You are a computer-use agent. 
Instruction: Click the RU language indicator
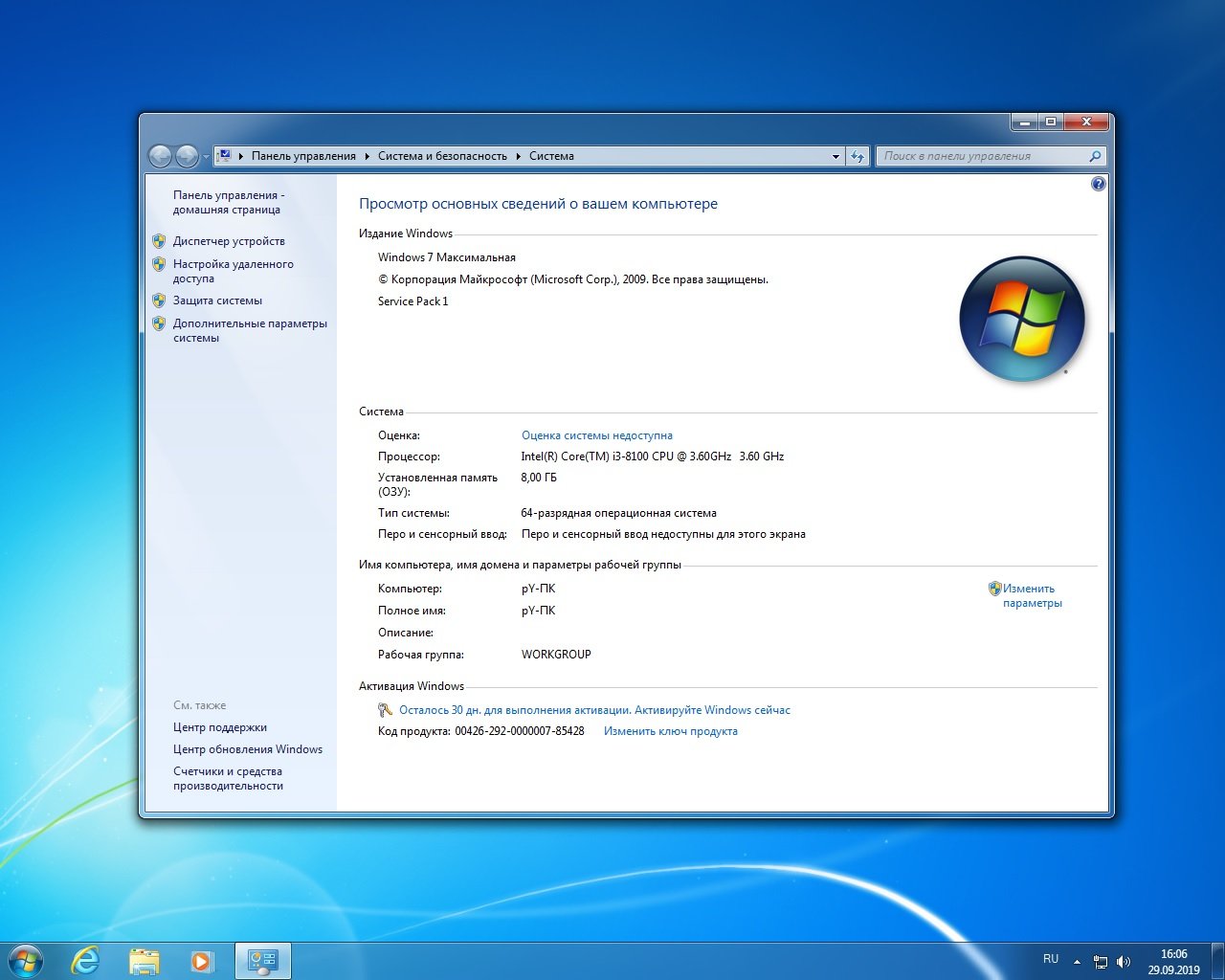coord(1051,959)
